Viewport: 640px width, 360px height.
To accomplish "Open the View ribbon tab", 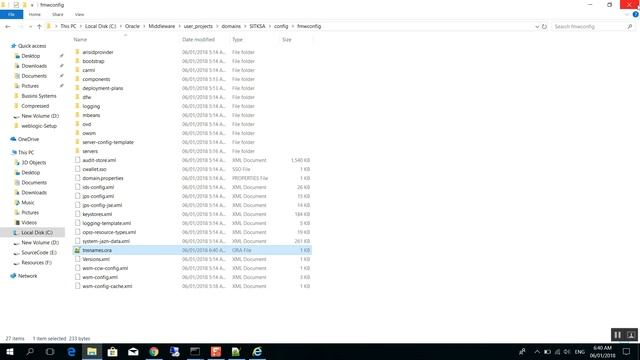I will (79, 14).
